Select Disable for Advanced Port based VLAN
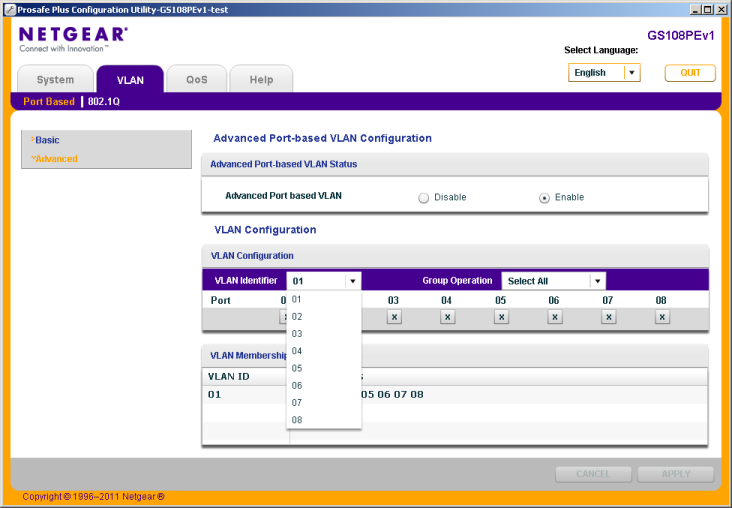732x508 pixels. pyautogui.click(x=424, y=198)
